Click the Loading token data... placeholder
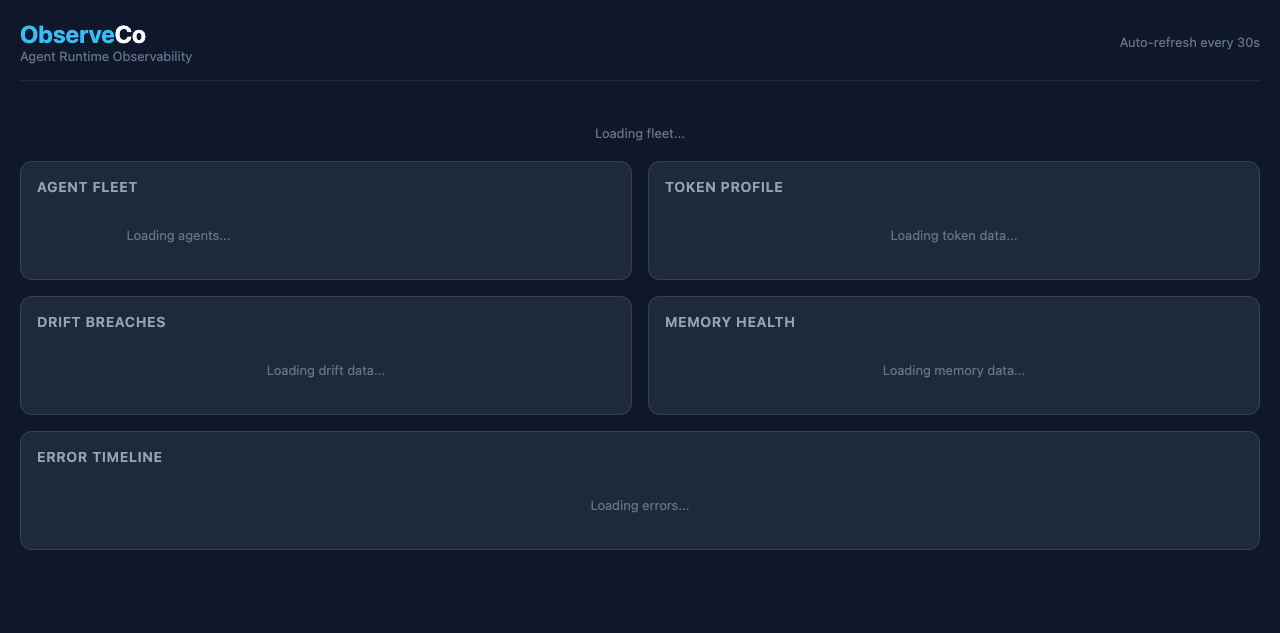This screenshot has width=1280, height=633. click(x=954, y=236)
